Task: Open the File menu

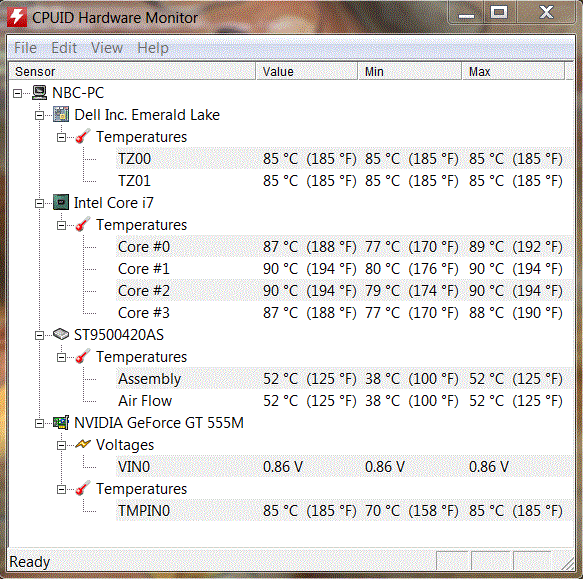Action: tap(25, 48)
